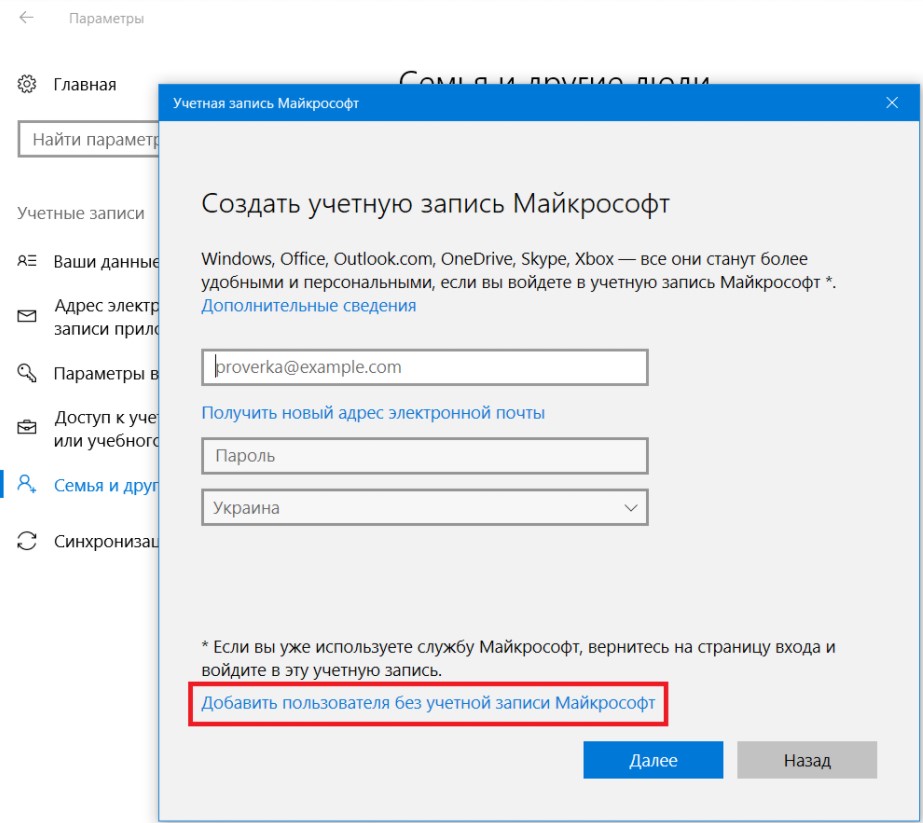Click the Создать учетную запись Майкрософт heading
The image size is (923, 823).
point(436,204)
